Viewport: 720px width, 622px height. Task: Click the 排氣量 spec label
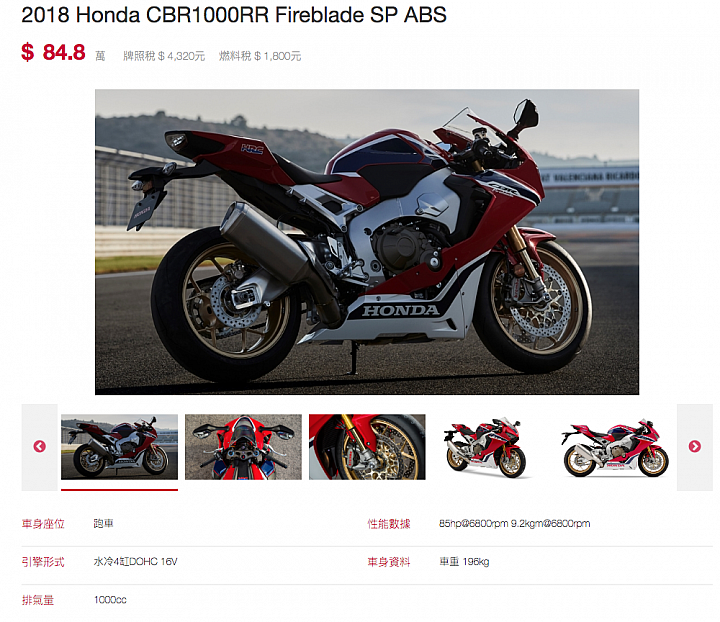(x=38, y=600)
